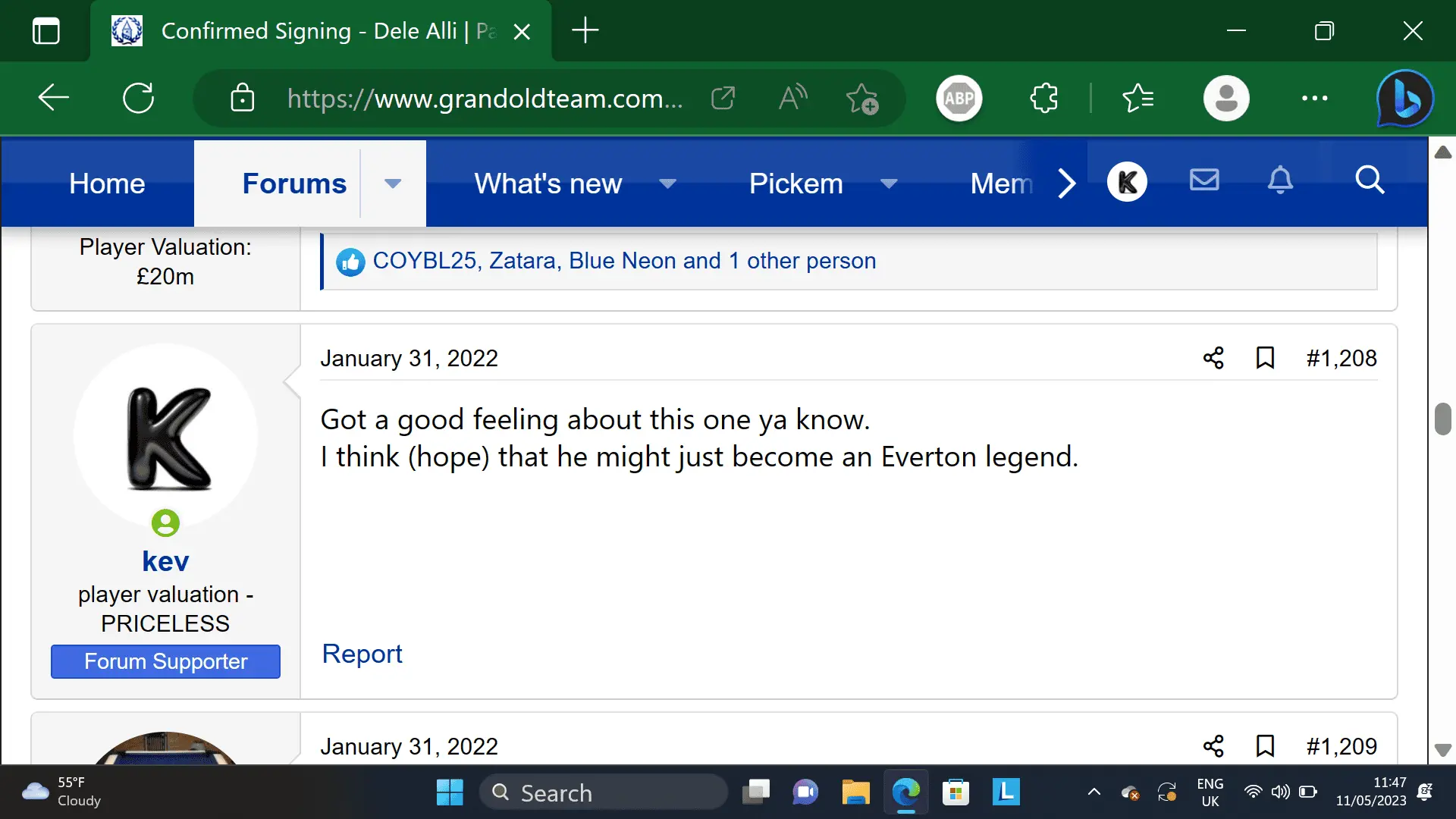Open the Bing chat sidebar button
Screen dimensions: 1456x819
point(1404,98)
